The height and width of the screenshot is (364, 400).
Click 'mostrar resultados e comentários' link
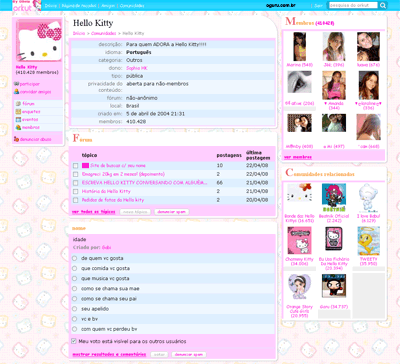pyautogui.click(x=109, y=354)
